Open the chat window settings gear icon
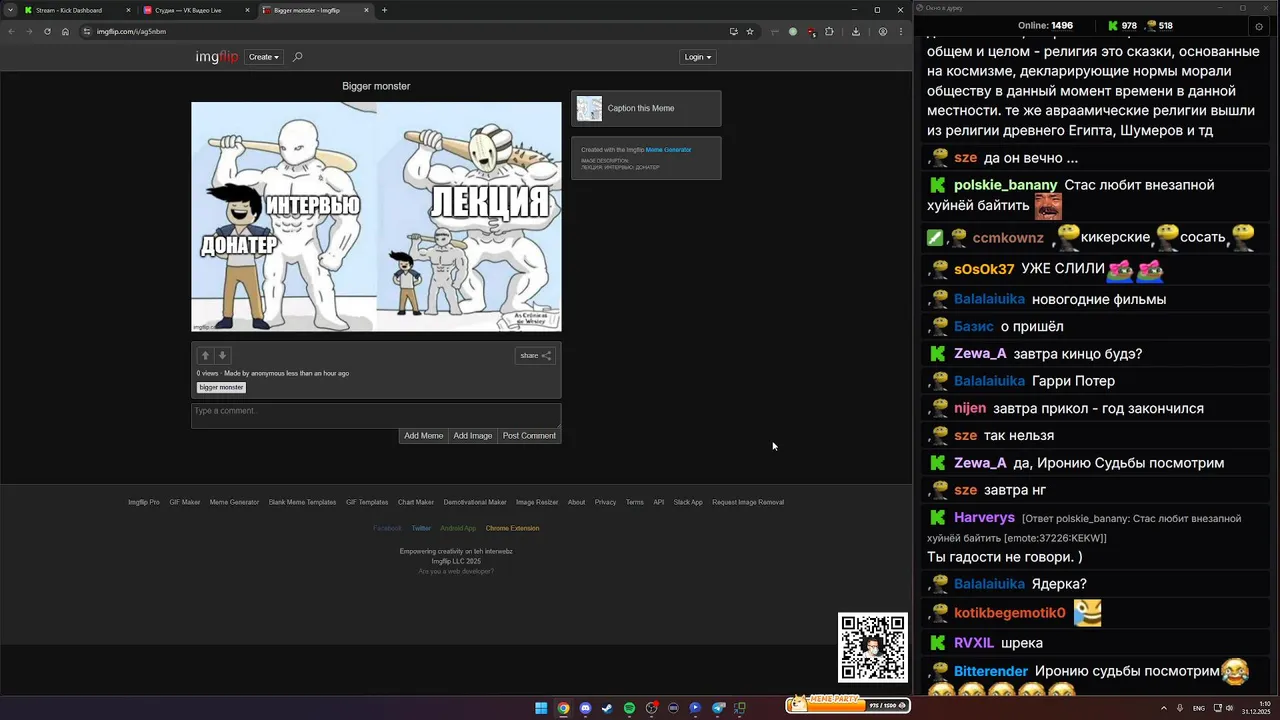Viewport: 1280px width, 720px height. point(1259,26)
